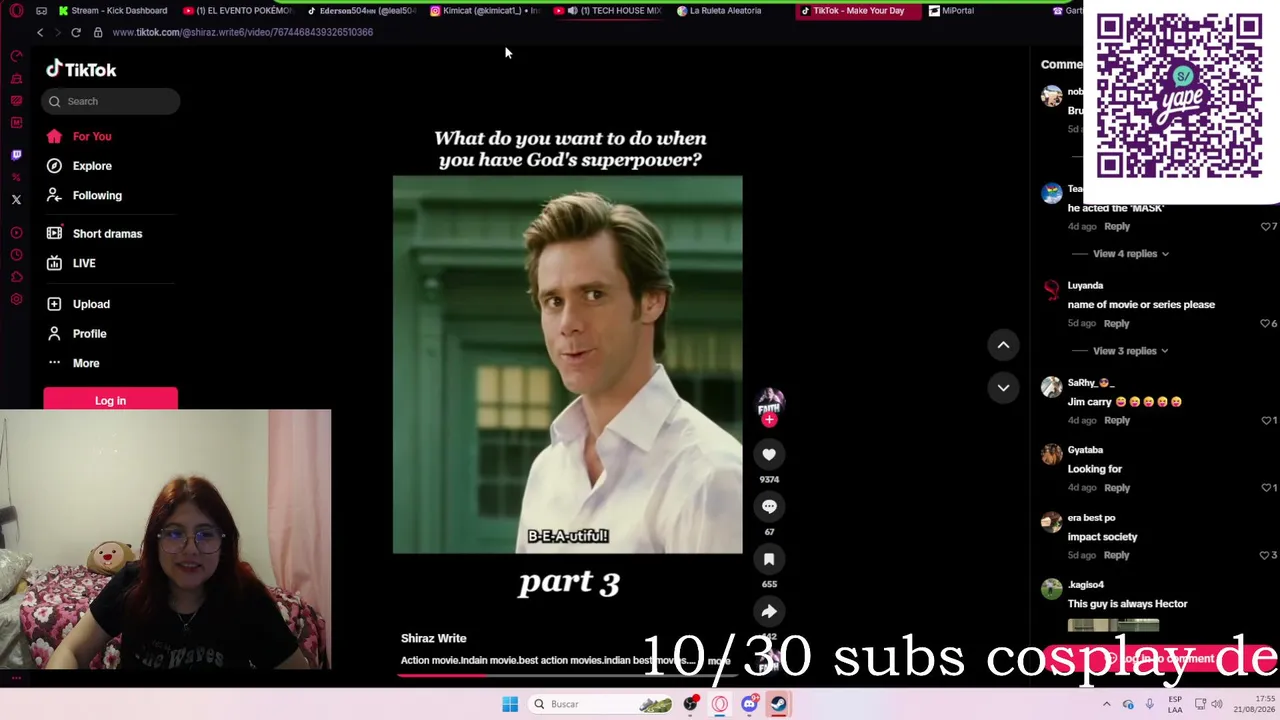The image size is (1280, 720).
Task: Open the LIVE section
Action: pyautogui.click(x=84, y=263)
